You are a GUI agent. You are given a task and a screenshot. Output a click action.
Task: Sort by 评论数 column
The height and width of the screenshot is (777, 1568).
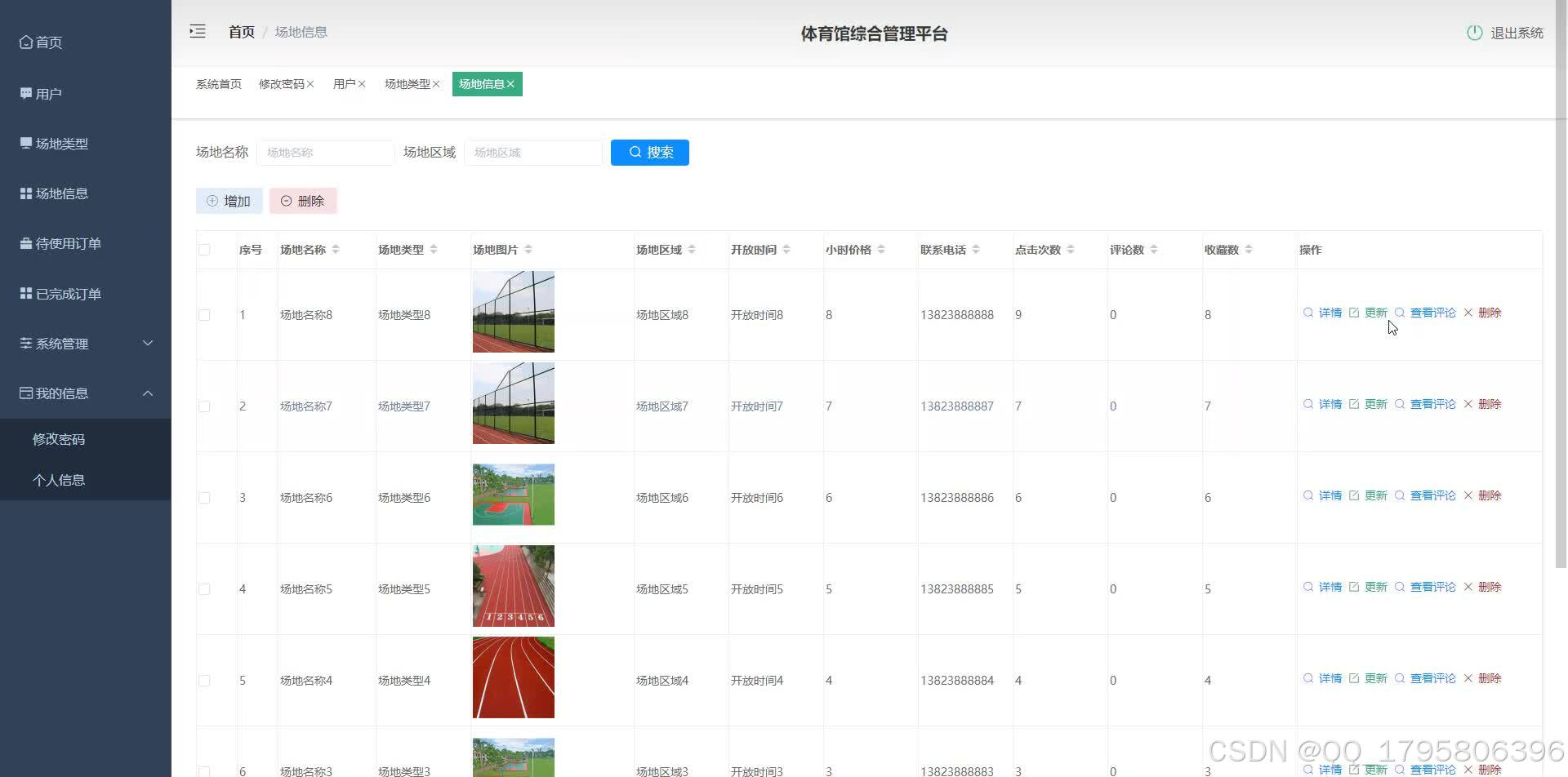[1154, 250]
